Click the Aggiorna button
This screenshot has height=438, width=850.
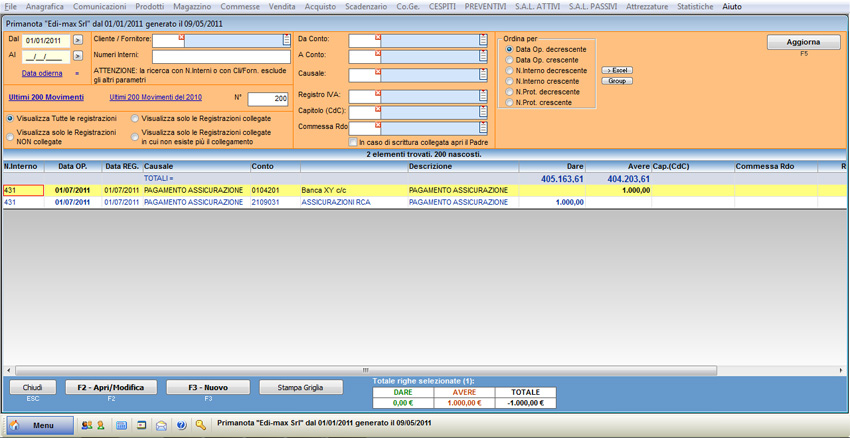tap(803, 42)
